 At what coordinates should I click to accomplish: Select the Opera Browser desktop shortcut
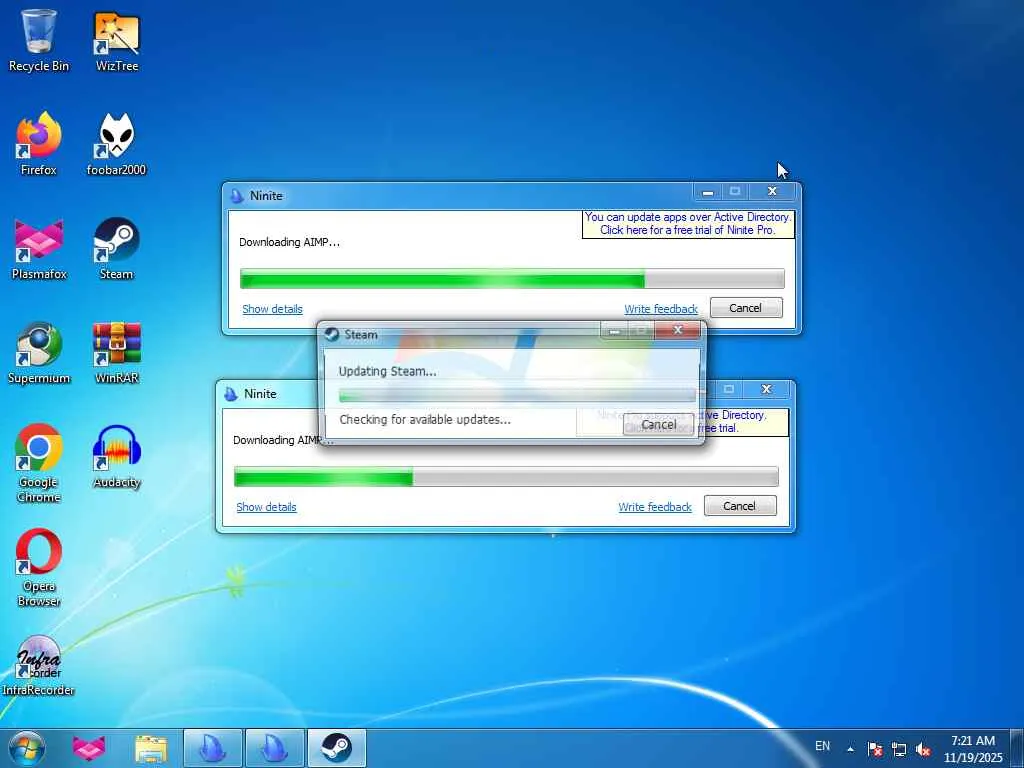click(x=39, y=567)
